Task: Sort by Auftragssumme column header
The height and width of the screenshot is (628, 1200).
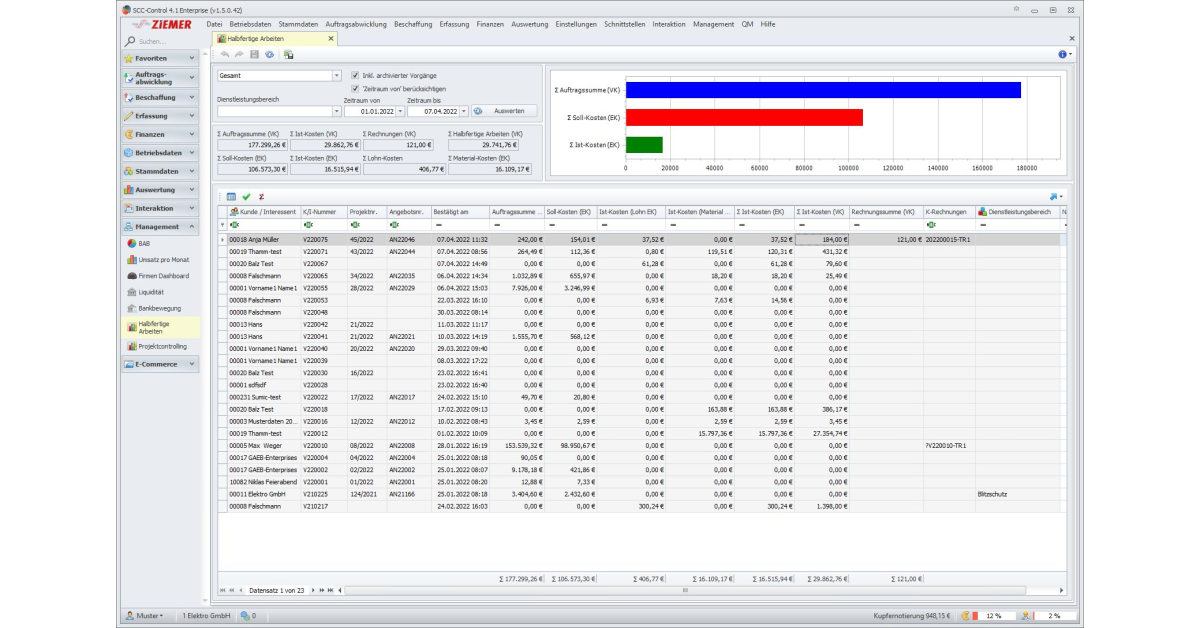Action: [x=516, y=212]
